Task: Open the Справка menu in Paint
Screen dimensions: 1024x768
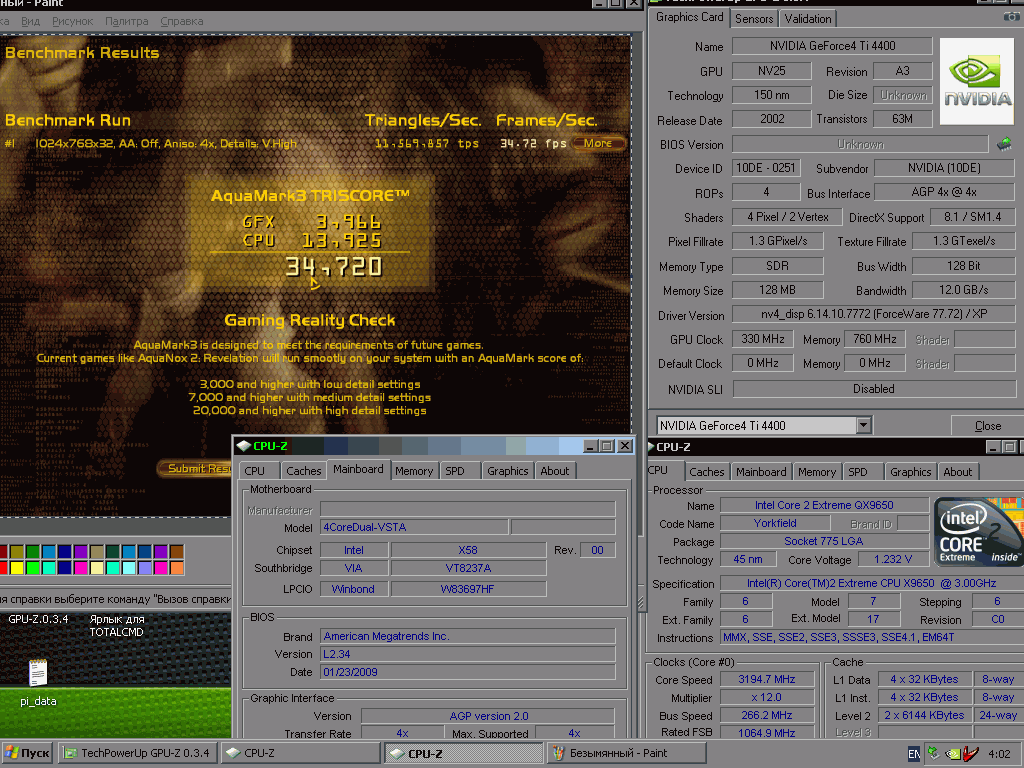Action: [182, 21]
